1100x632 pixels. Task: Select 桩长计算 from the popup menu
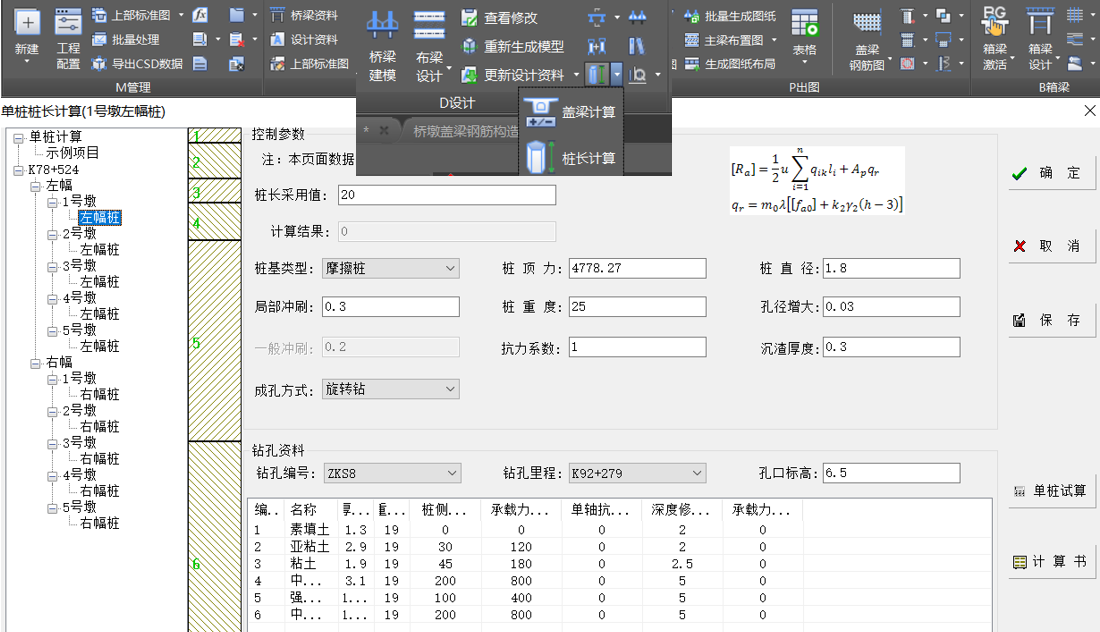point(571,158)
